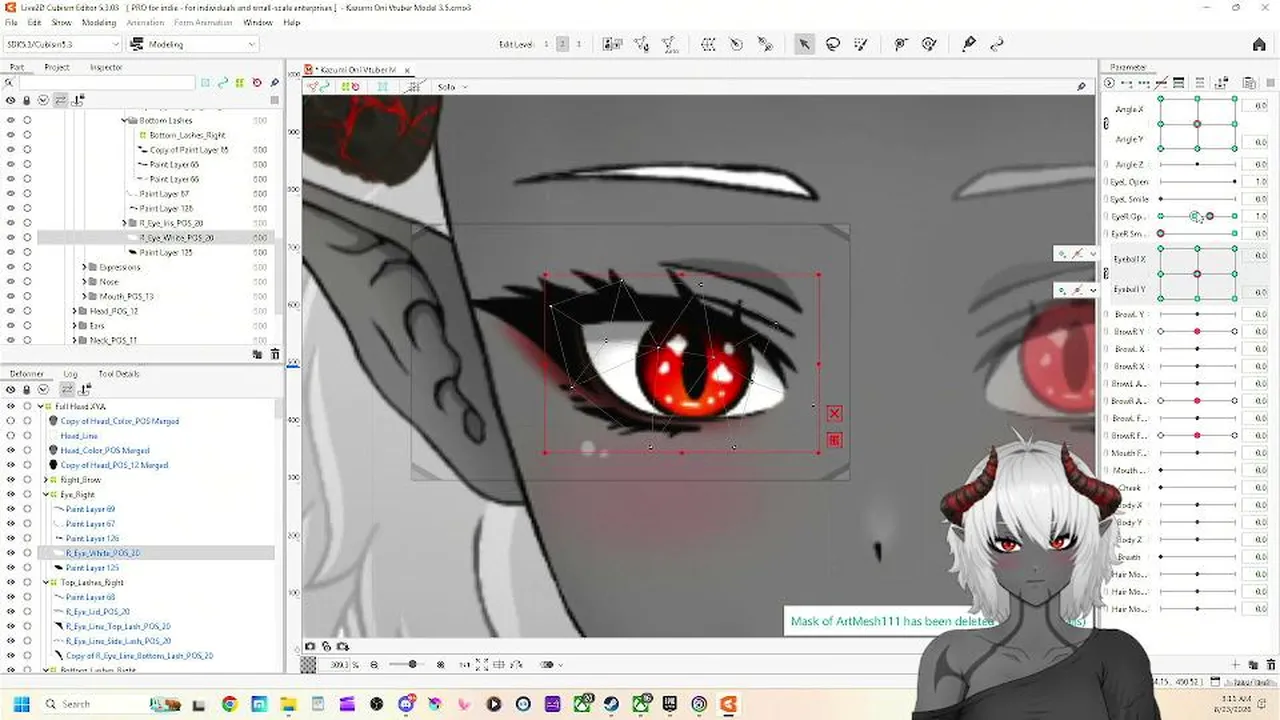Click the lock icon in Part panel header
The height and width of the screenshot is (720, 1280).
(x=27, y=100)
